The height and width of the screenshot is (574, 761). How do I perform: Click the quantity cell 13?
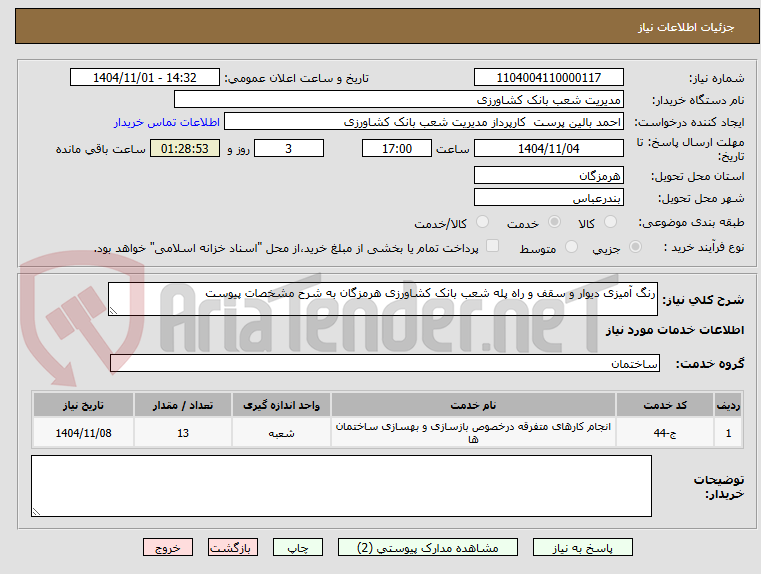coord(183,432)
